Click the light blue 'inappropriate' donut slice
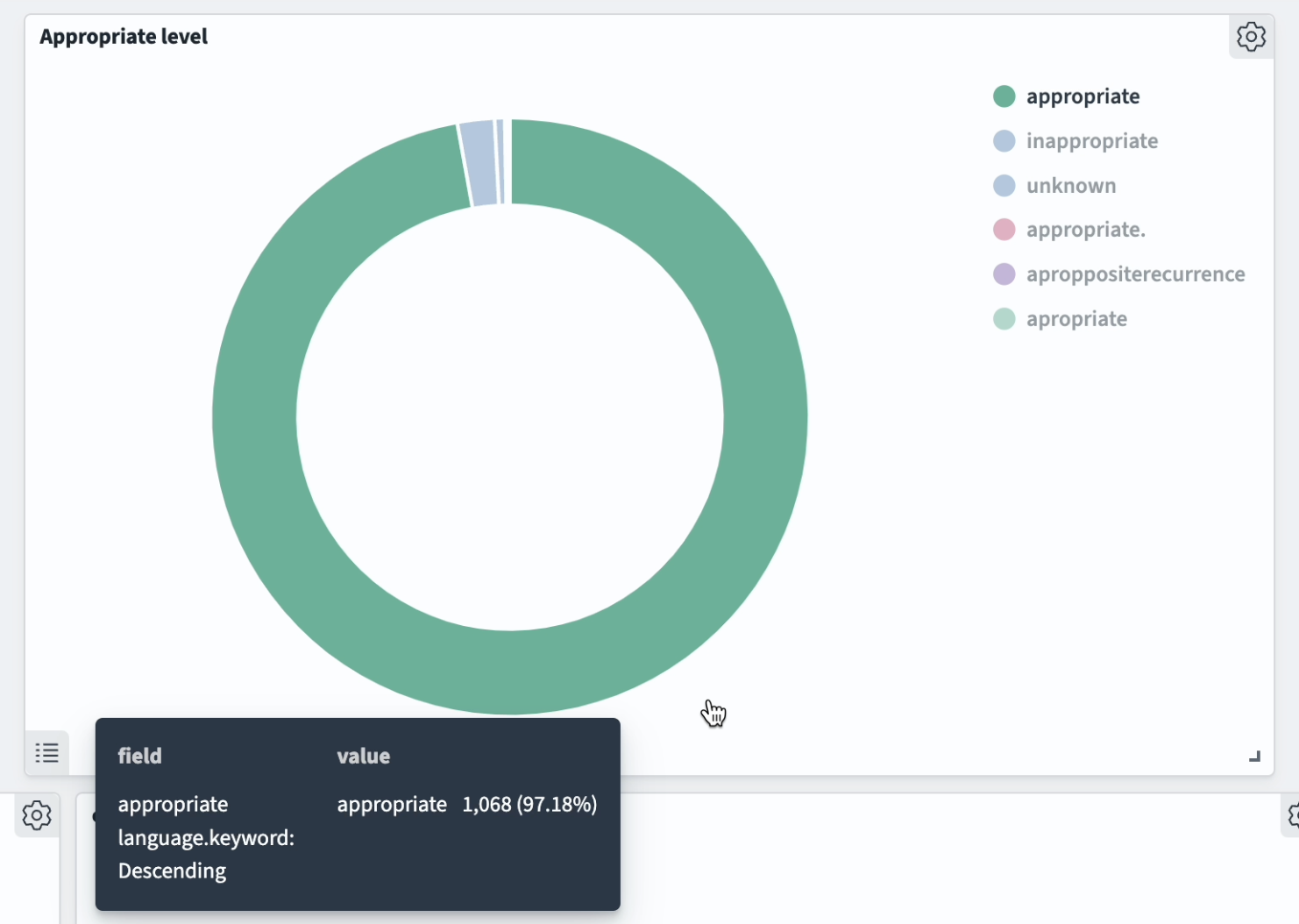 click(479, 164)
